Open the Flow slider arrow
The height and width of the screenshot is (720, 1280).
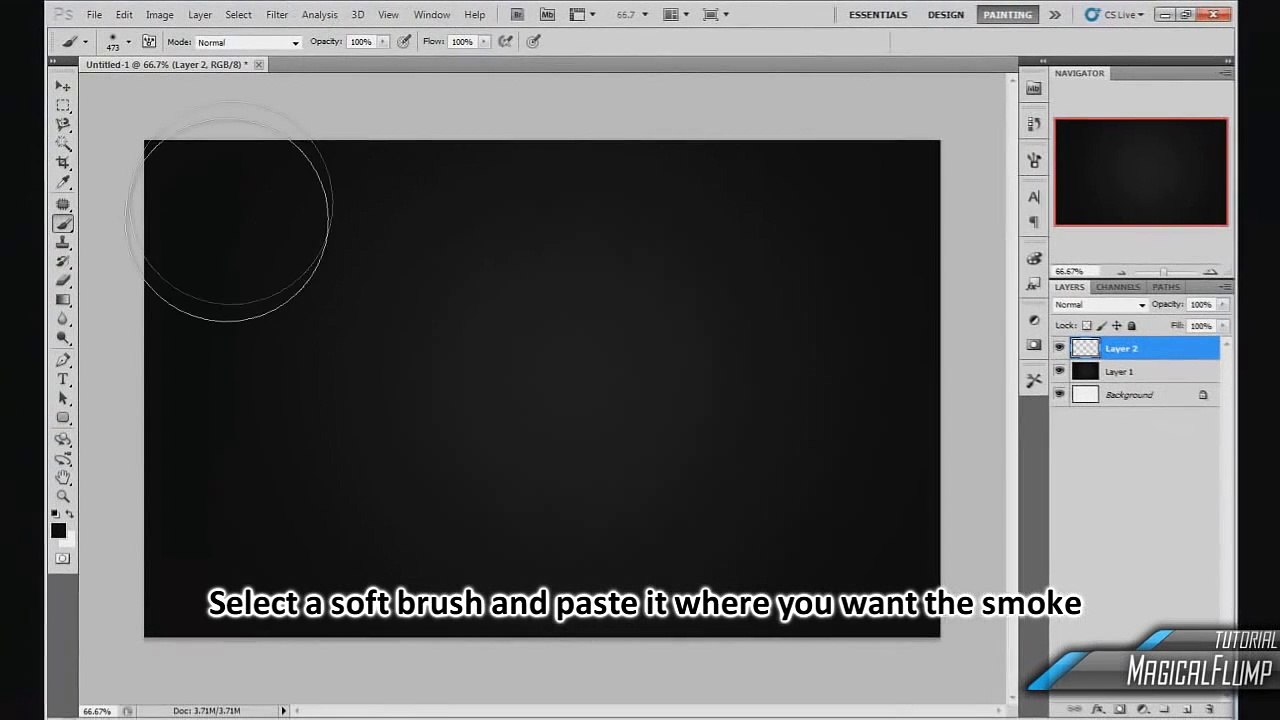pyautogui.click(x=483, y=42)
